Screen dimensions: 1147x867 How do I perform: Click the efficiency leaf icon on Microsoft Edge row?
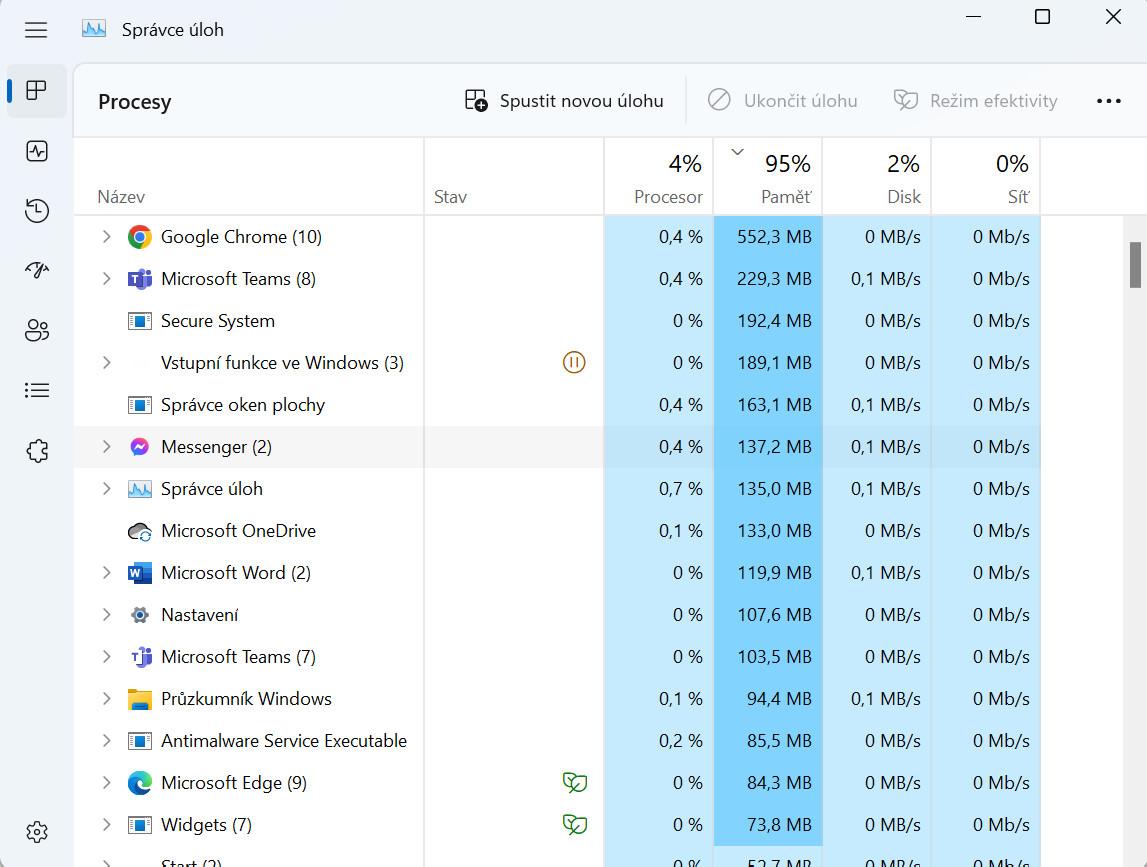coord(575,783)
